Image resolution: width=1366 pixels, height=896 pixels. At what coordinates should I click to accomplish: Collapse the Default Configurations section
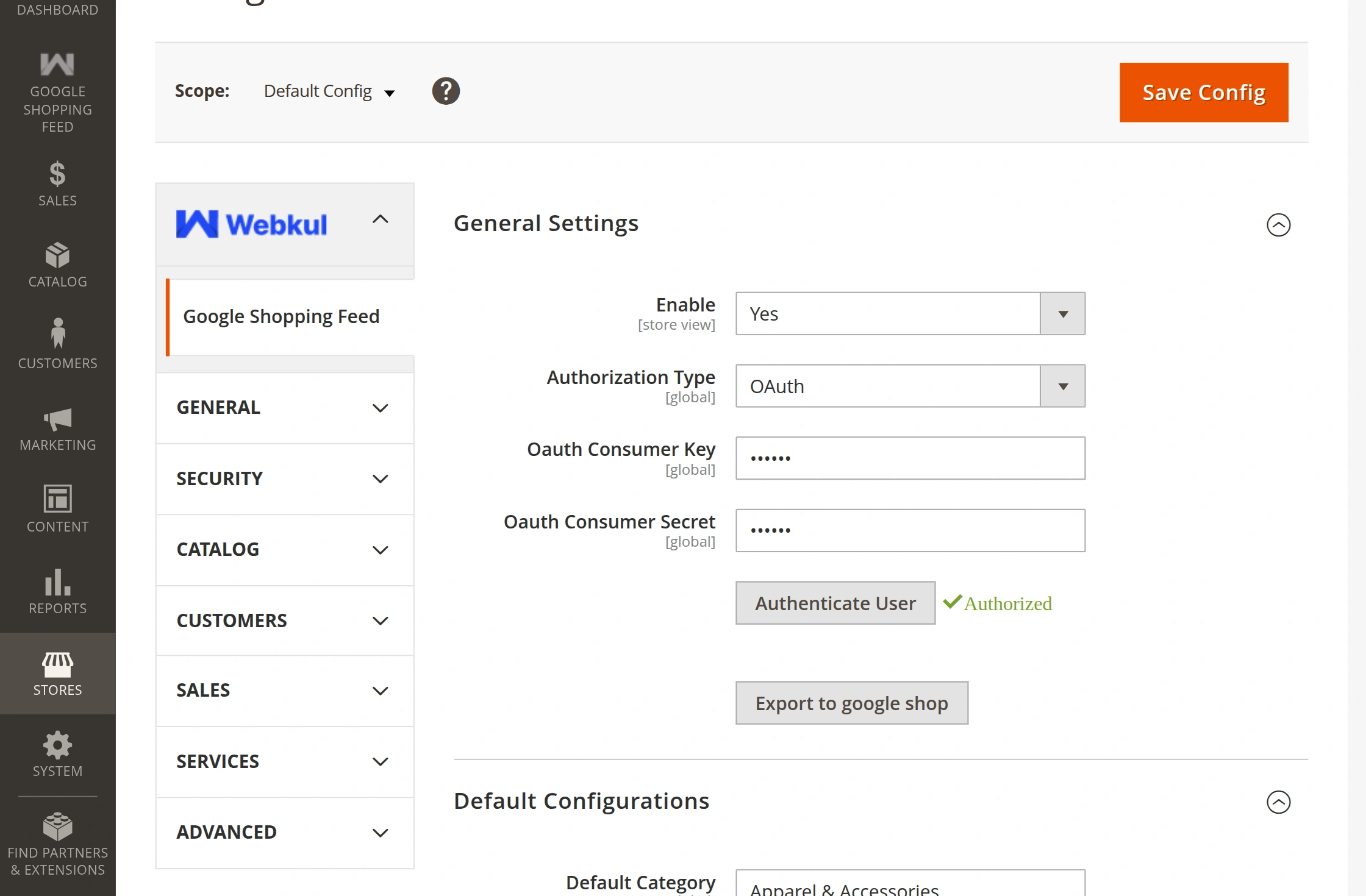click(x=1278, y=802)
